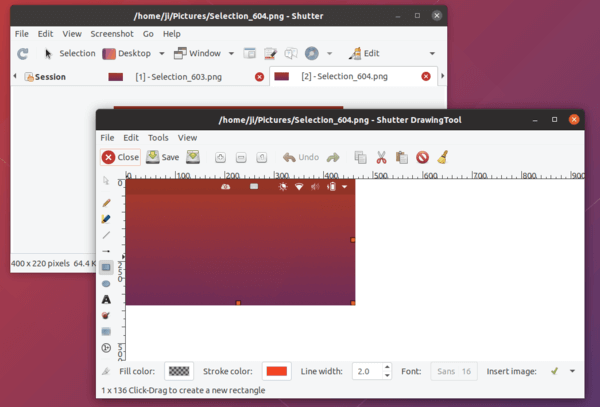Click the Undo button
This screenshot has height=407, width=600.
click(x=301, y=157)
